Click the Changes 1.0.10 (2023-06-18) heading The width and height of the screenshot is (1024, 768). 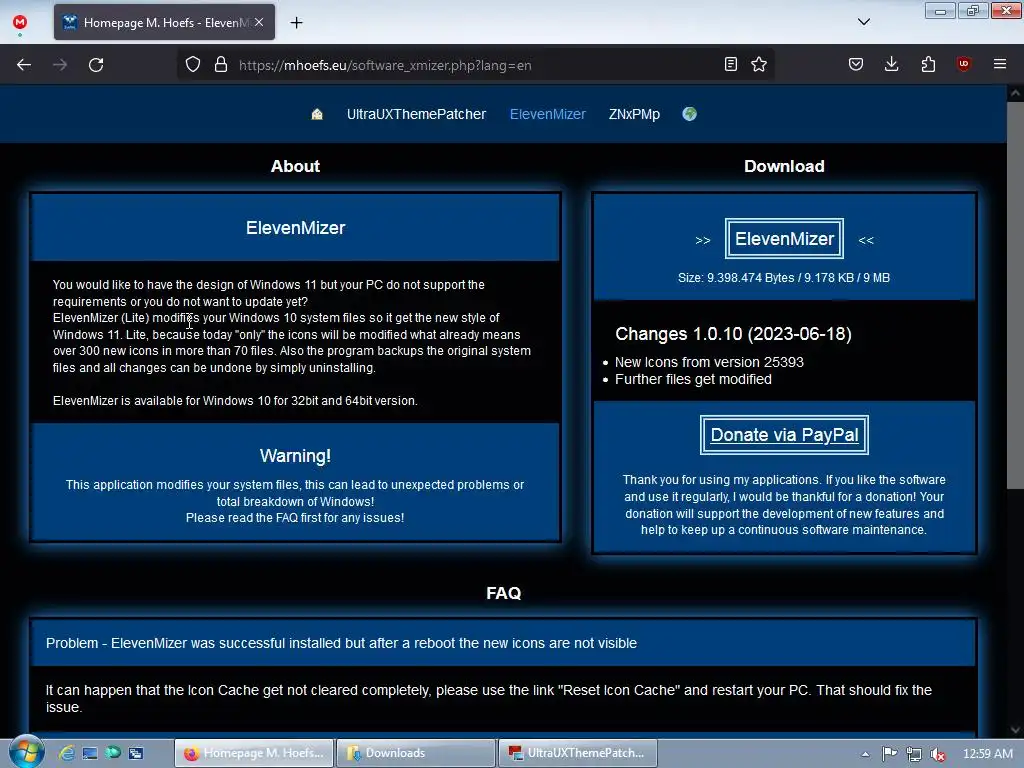[x=733, y=334]
